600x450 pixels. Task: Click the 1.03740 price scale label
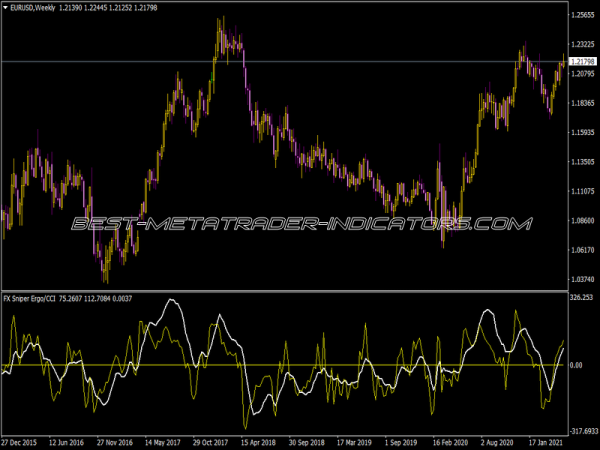pyautogui.click(x=581, y=279)
